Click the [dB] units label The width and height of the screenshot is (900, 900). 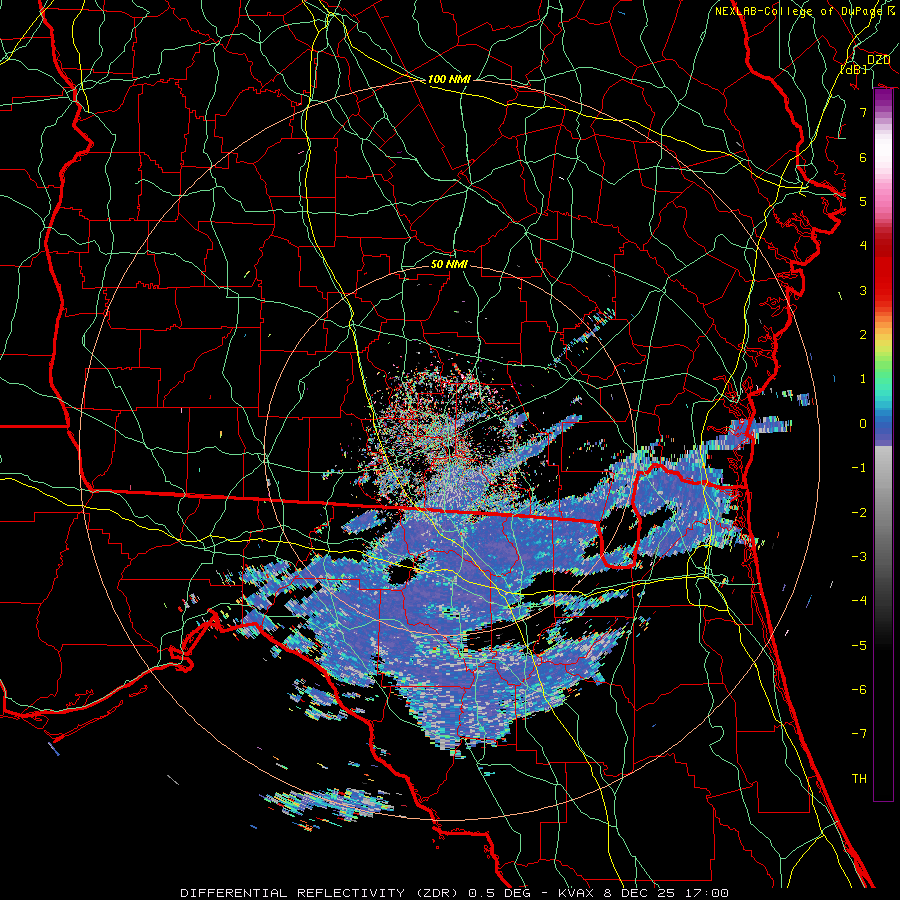pyautogui.click(x=854, y=69)
